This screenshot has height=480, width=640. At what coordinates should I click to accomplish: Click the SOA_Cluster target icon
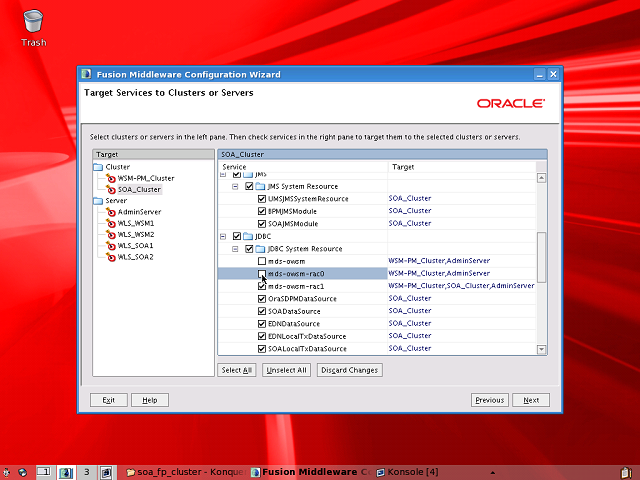[x=111, y=189]
